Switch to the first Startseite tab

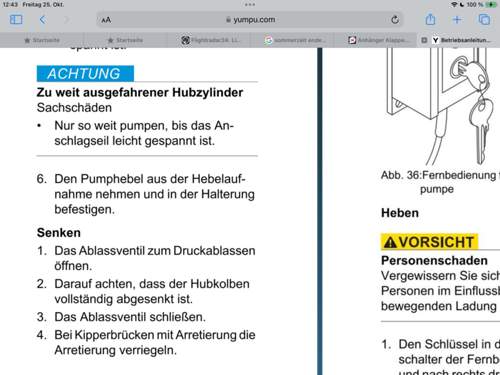pos(42,40)
